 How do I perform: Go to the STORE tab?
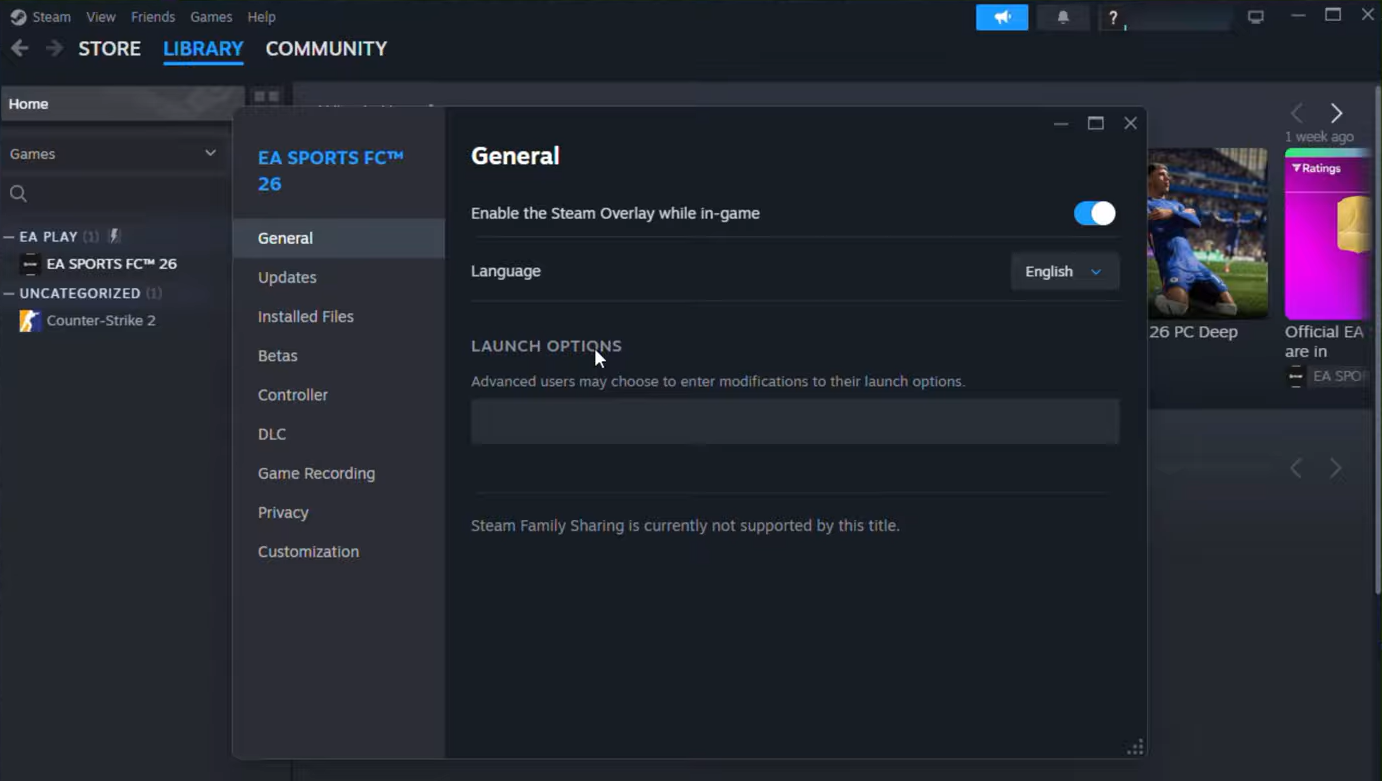(x=110, y=48)
